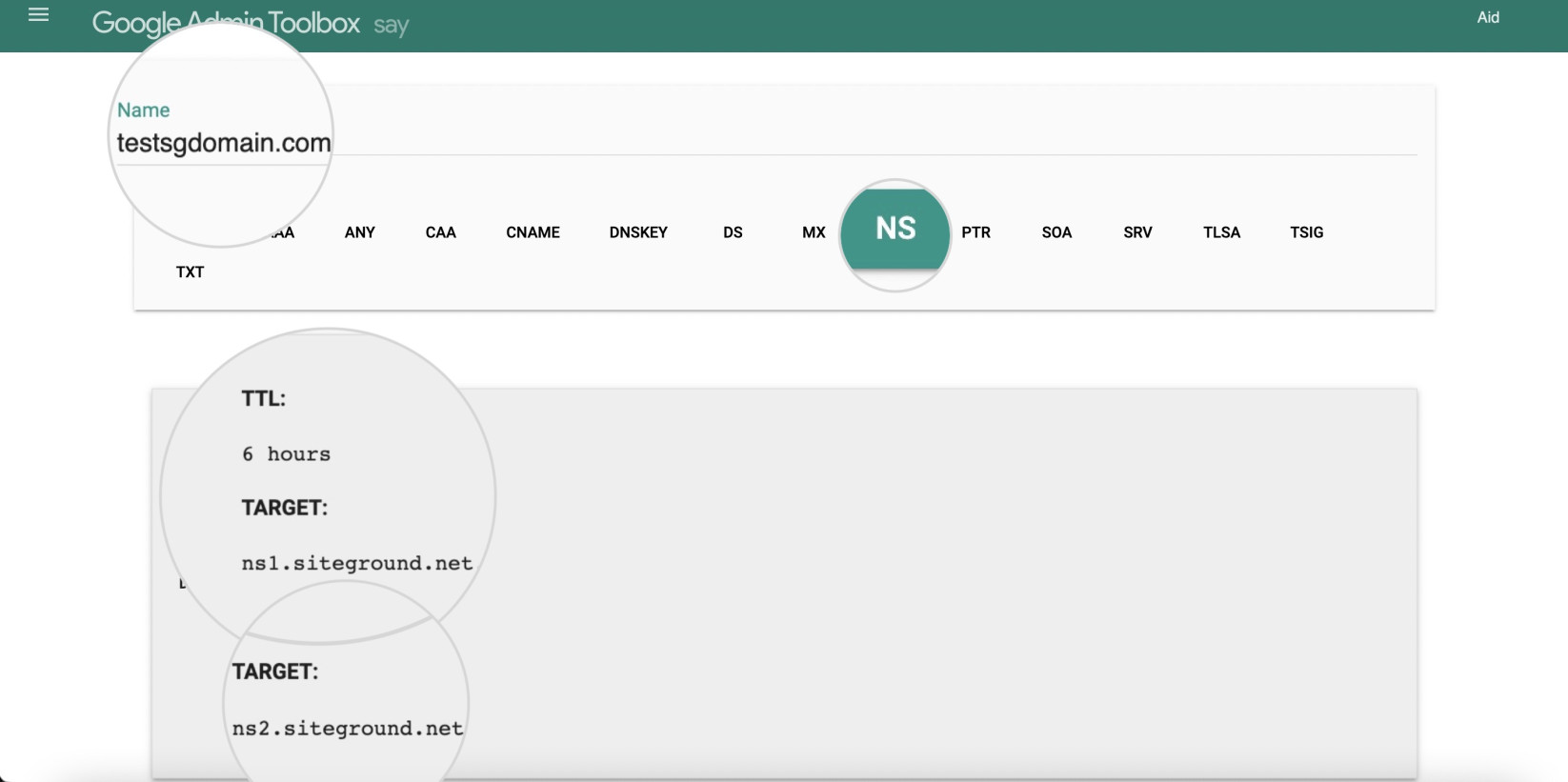
Task: Click the '6 hours' TTL value
Action: [286, 454]
